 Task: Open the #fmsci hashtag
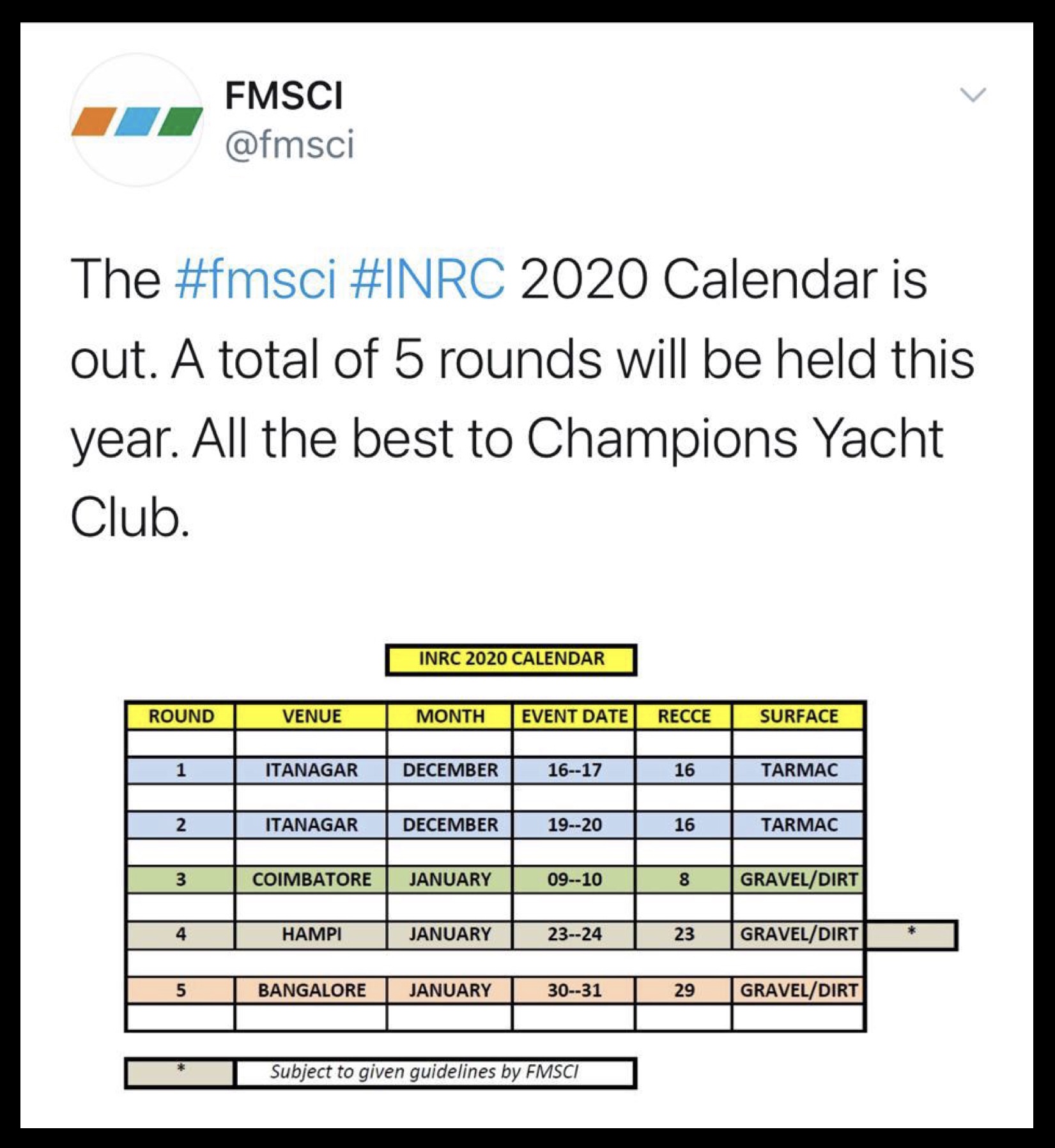[x=255, y=279]
